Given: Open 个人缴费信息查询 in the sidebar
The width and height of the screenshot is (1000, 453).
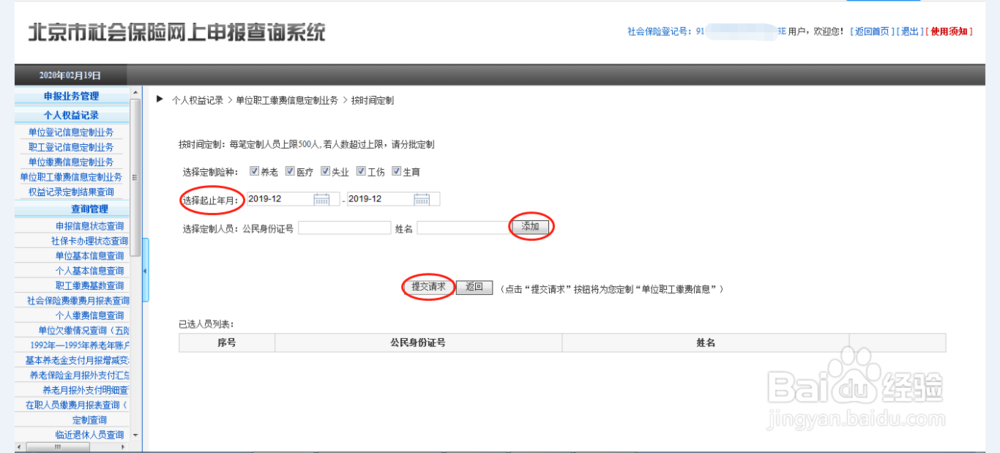Looking at the screenshot, I should coord(90,315).
